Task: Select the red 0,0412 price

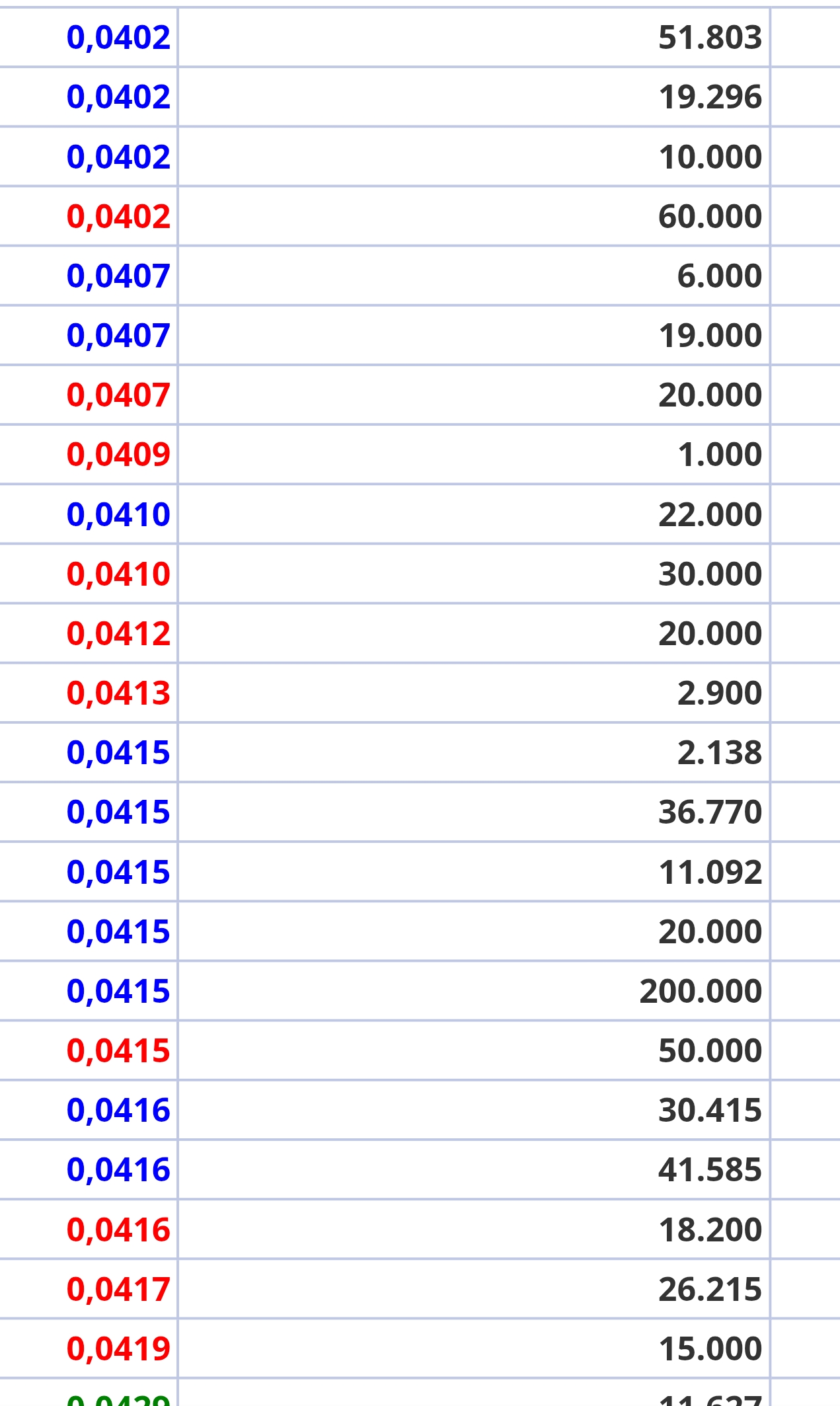Action: [x=118, y=634]
